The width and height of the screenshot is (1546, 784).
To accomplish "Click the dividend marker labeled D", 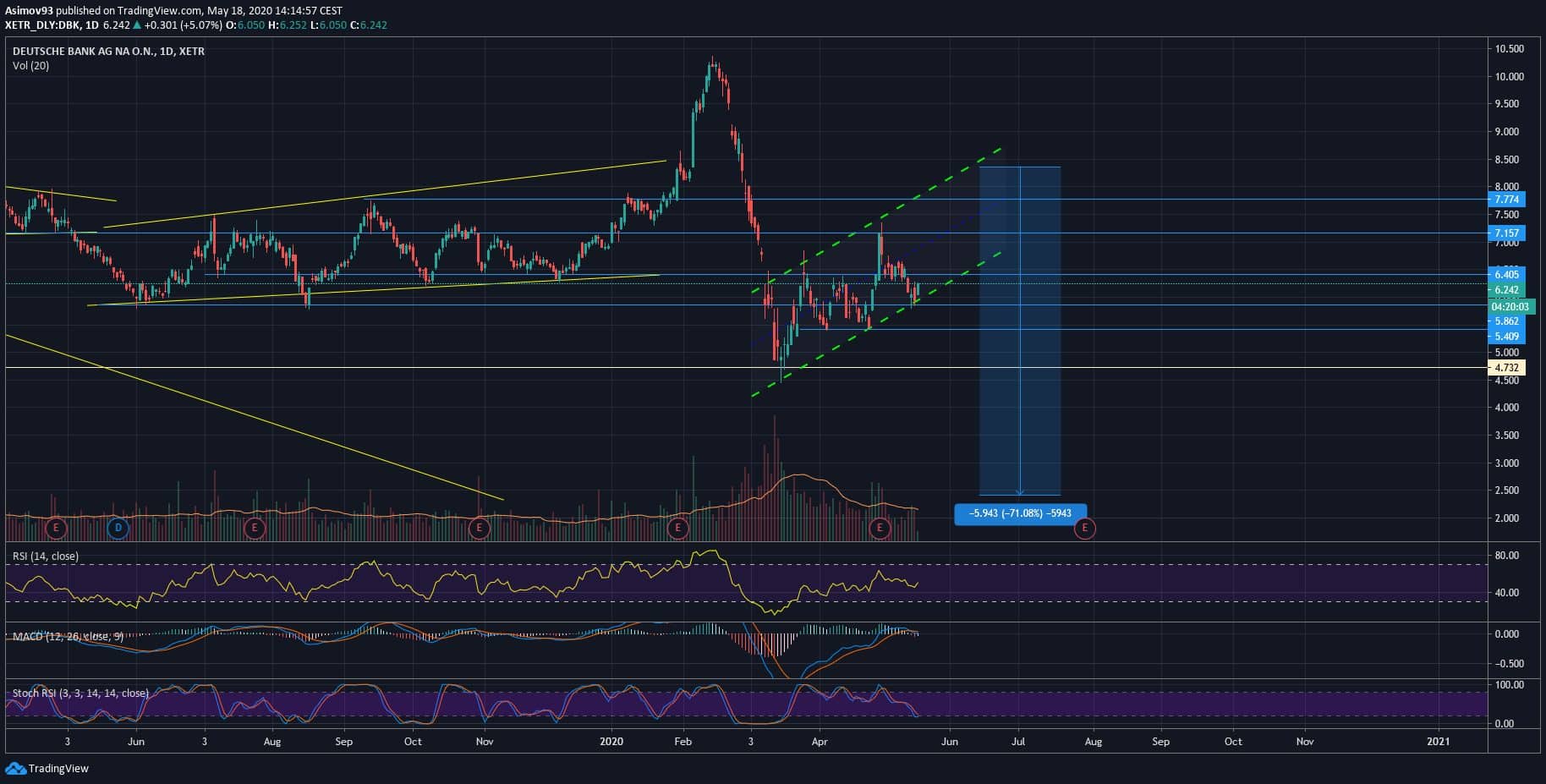I will click(x=118, y=529).
